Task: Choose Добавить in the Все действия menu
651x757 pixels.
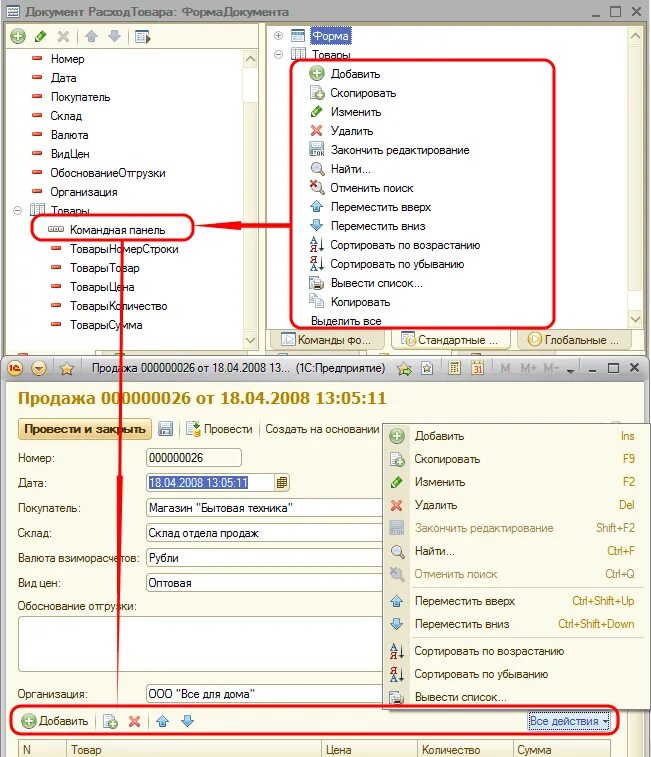Action: click(x=516, y=436)
